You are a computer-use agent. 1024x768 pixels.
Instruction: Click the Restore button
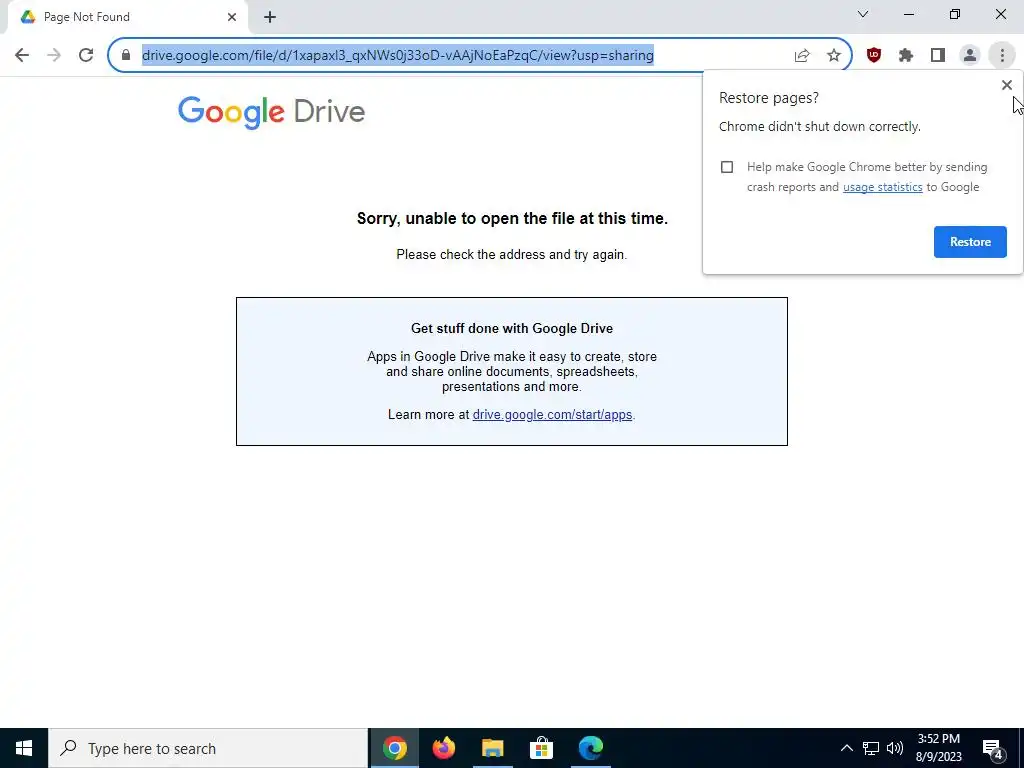click(x=970, y=242)
